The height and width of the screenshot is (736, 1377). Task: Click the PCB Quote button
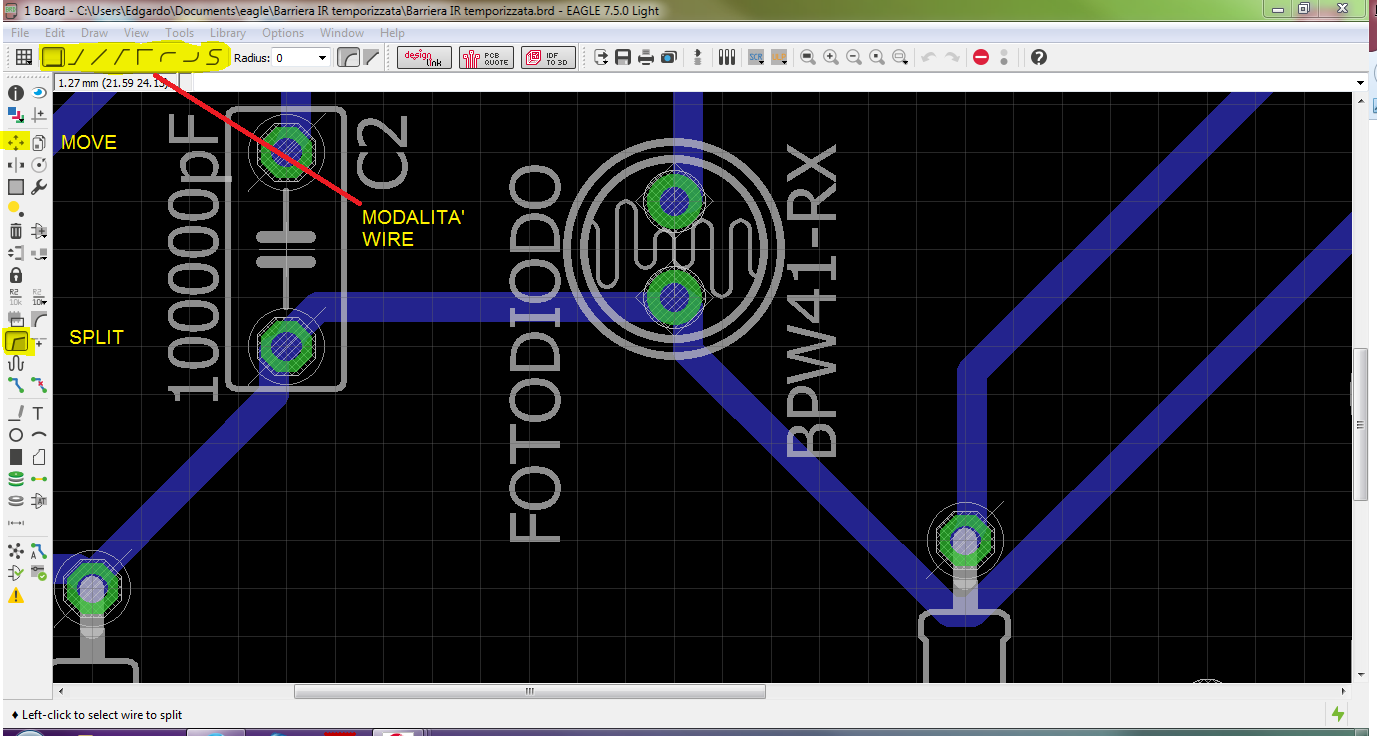[x=486, y=58]
